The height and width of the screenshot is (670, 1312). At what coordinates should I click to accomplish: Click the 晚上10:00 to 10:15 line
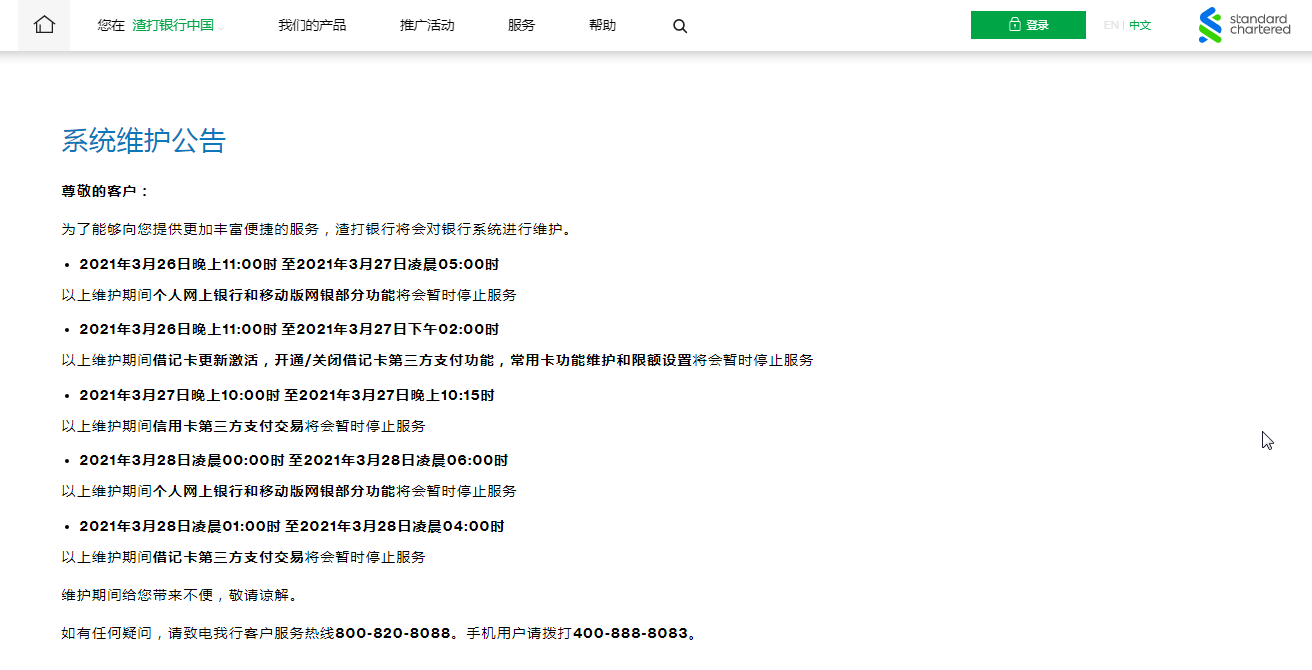point(287,395)
